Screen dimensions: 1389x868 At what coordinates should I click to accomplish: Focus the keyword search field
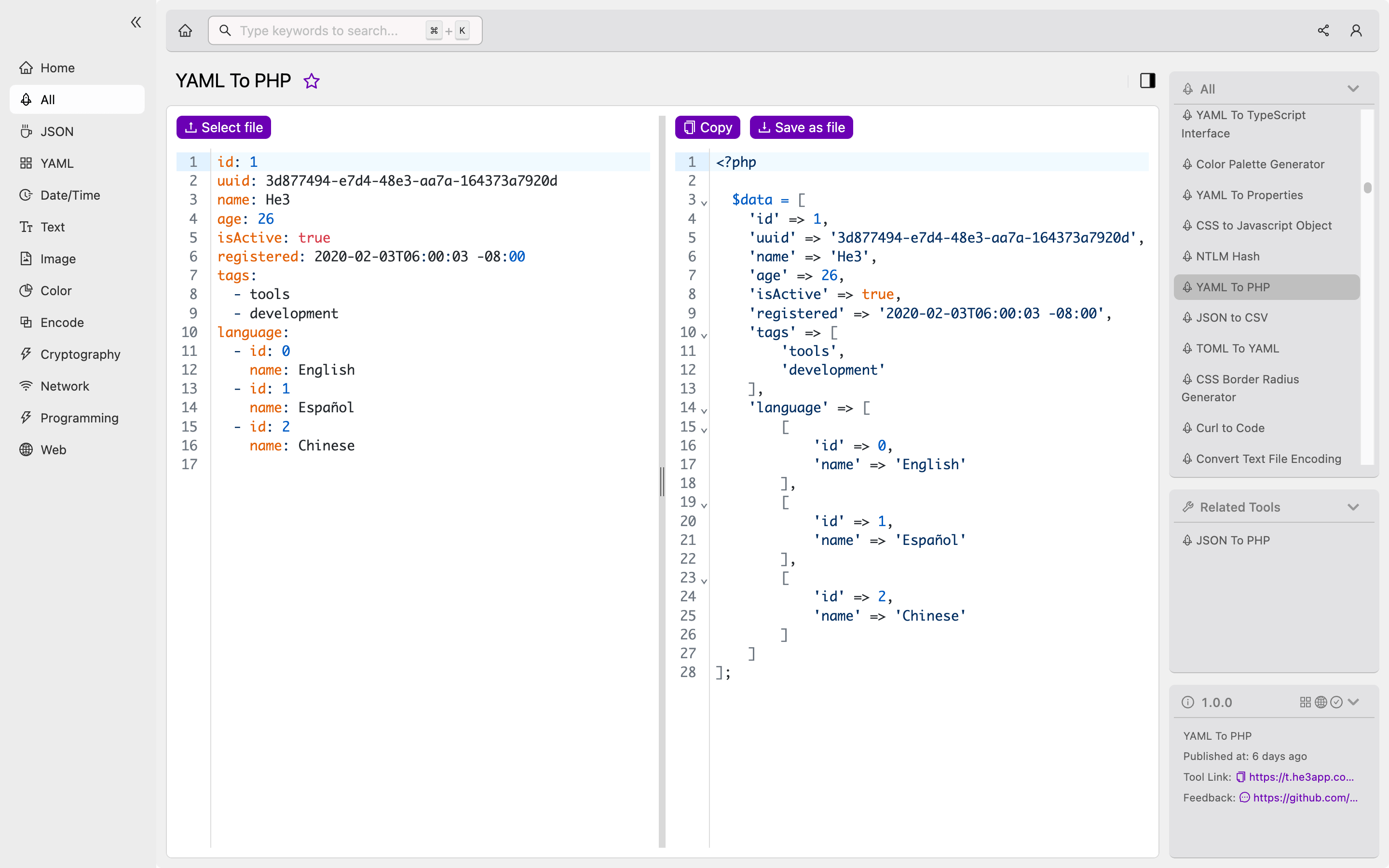click(x=345, y=30)
